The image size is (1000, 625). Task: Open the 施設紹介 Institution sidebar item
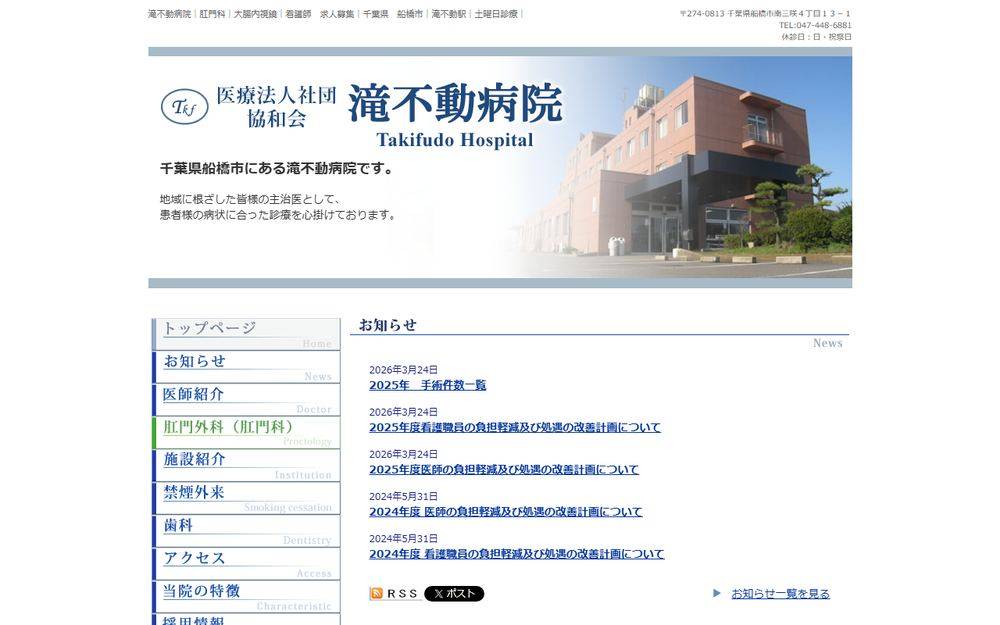coord(246,466)
